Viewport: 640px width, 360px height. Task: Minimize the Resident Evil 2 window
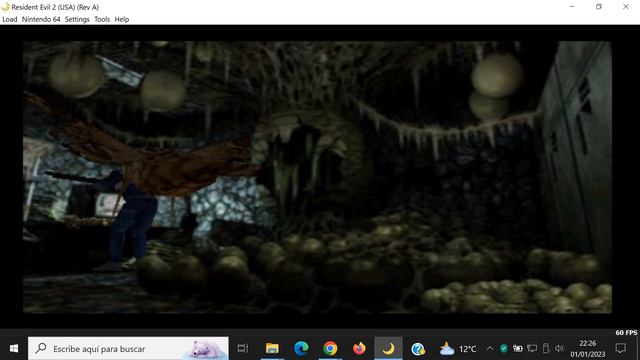pyautogui.click(x=572, y=7)
